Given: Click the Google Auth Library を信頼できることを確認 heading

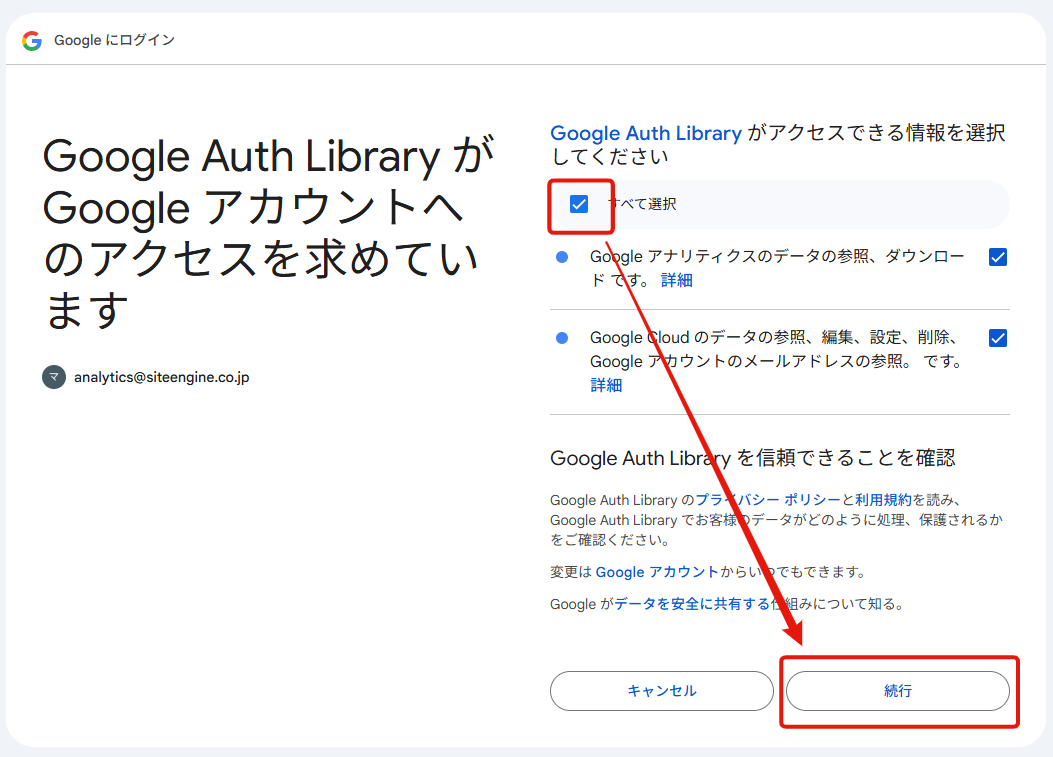Looking at the screenshot, I should (x=752, y=458).
